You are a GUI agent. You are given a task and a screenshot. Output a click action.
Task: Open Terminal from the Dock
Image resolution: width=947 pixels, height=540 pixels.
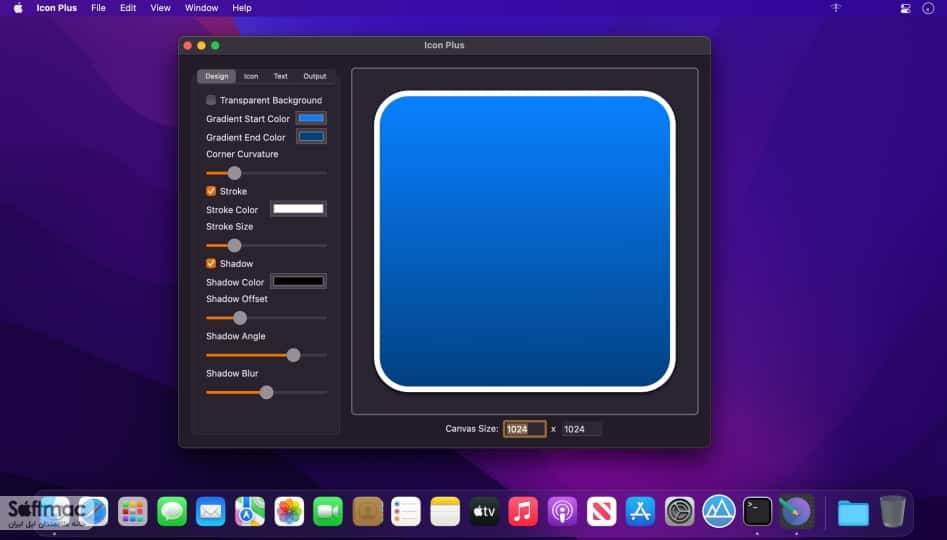coord(757,512)
